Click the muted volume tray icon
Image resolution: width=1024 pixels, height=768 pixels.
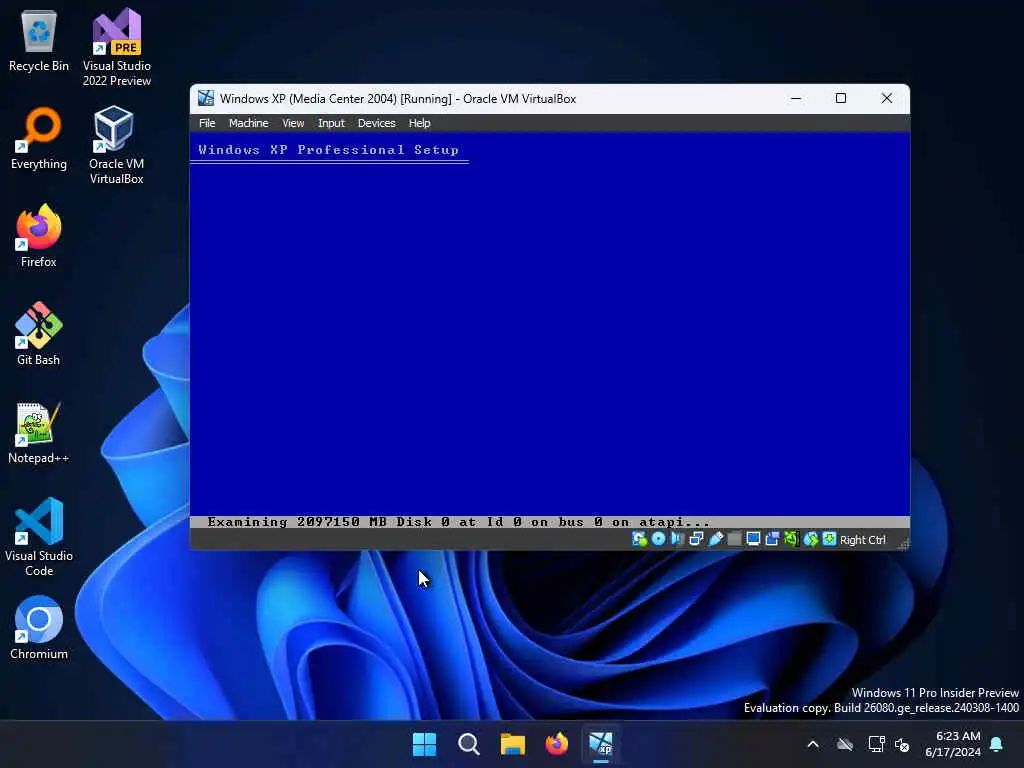point(903,744)
